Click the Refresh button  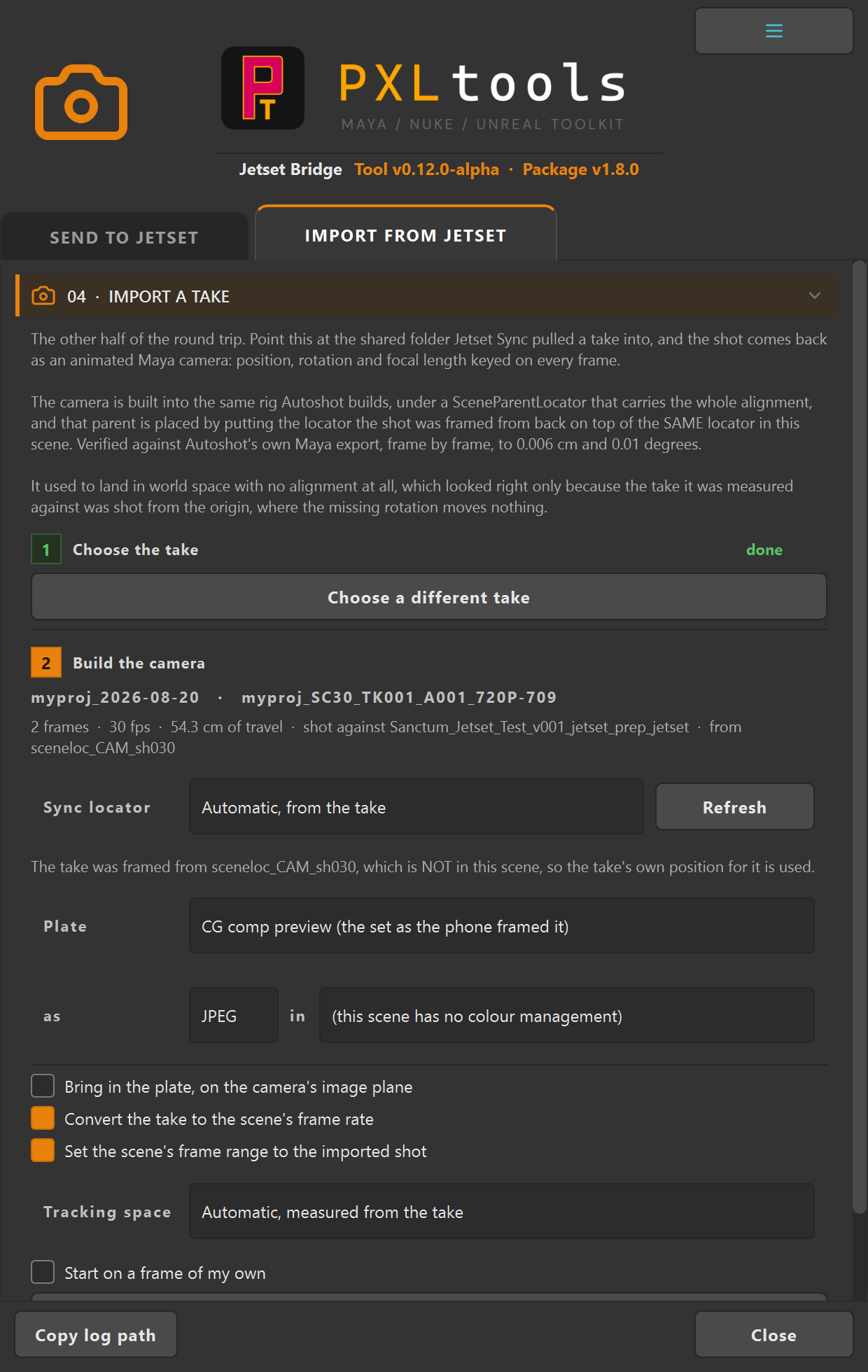734,807
